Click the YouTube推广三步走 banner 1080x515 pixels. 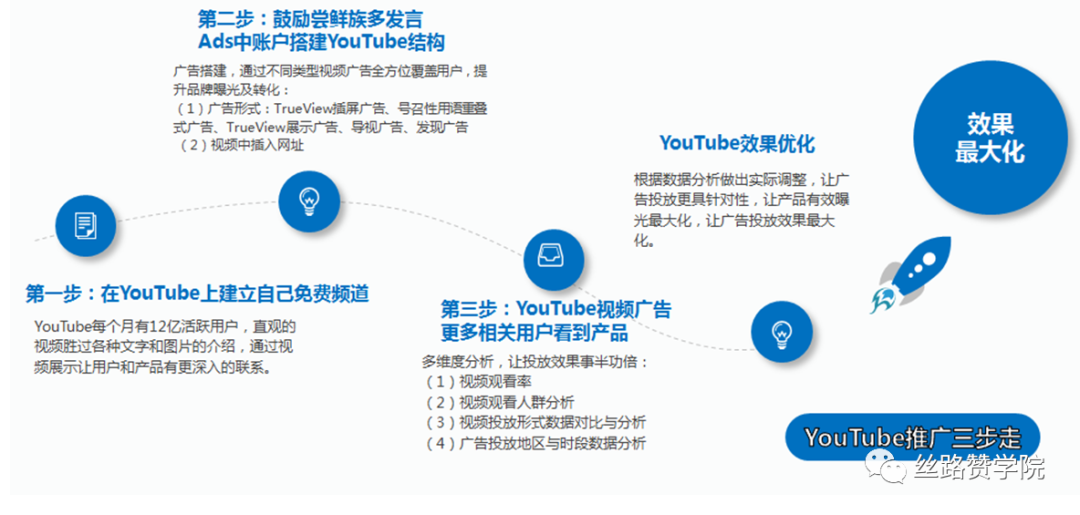pyautogui.click(x=911, y=437)
